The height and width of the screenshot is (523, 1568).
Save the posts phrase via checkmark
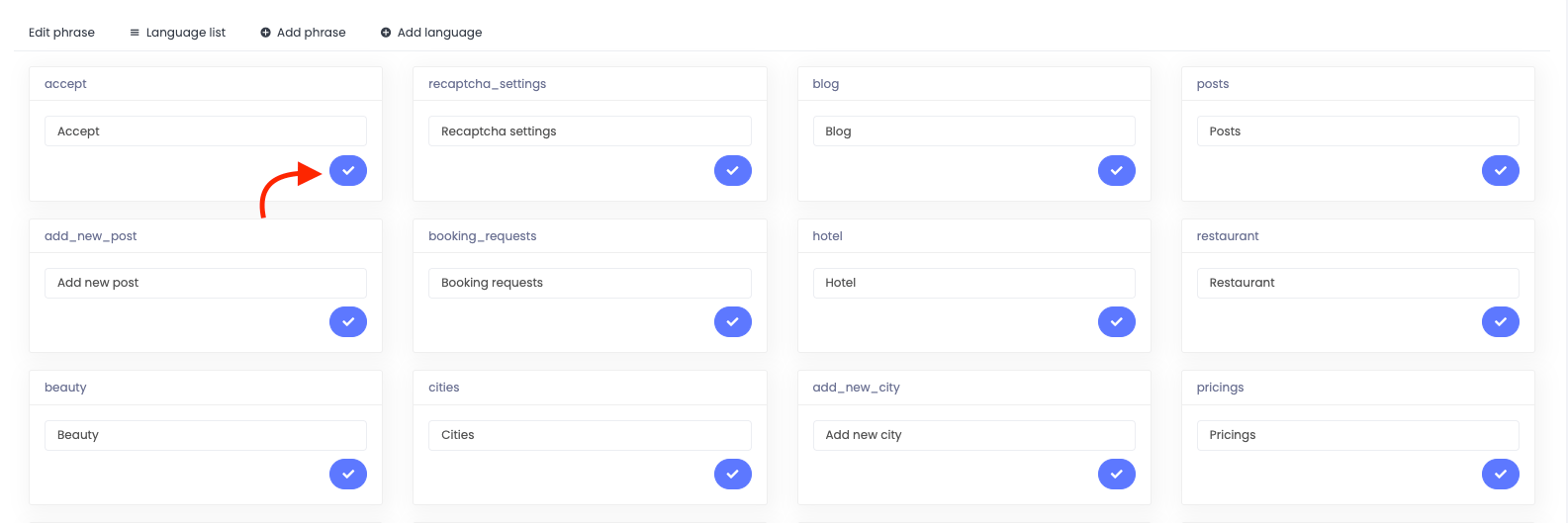(x=1501, y=171)
